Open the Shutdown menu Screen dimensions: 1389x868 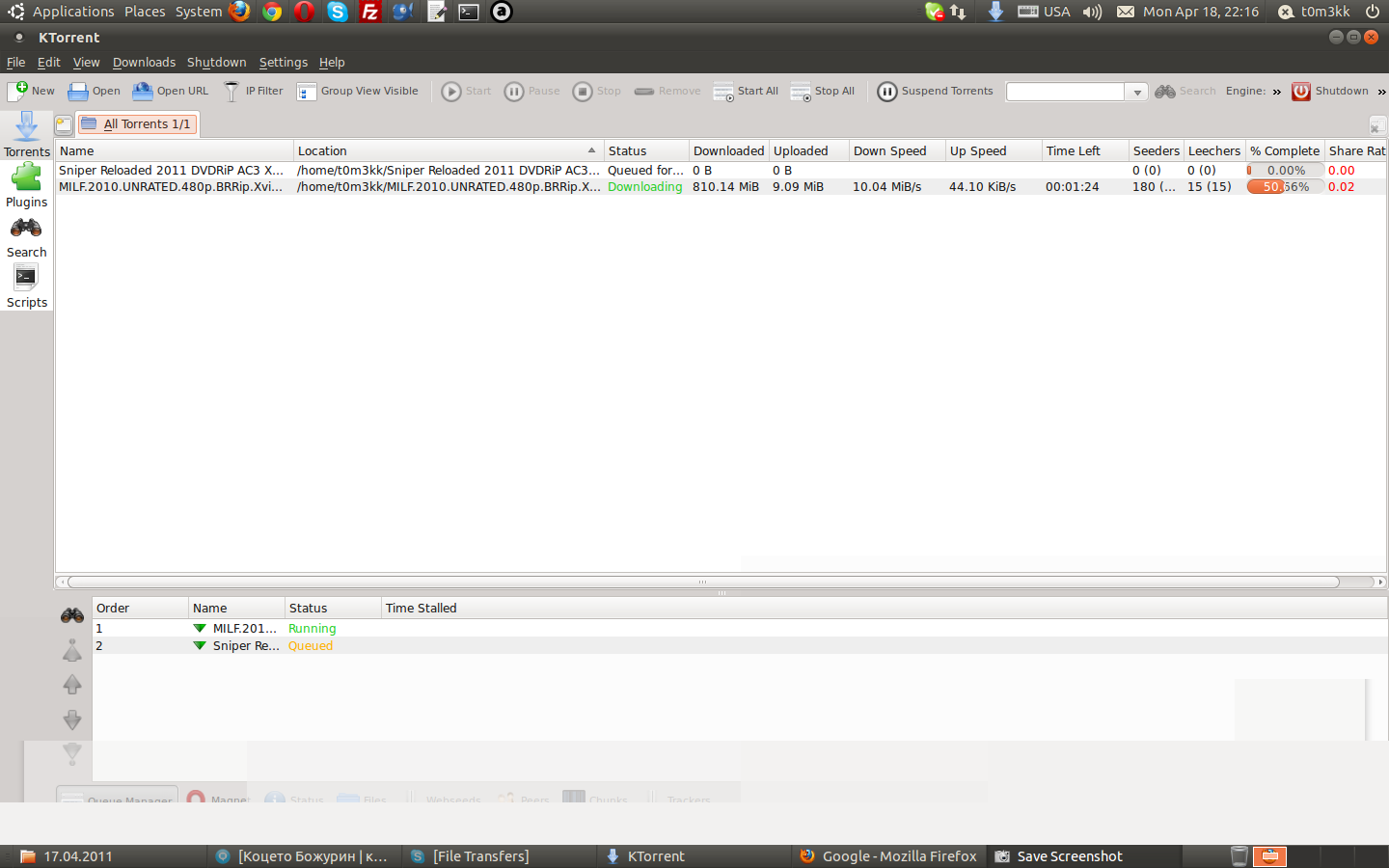[216, 62]
